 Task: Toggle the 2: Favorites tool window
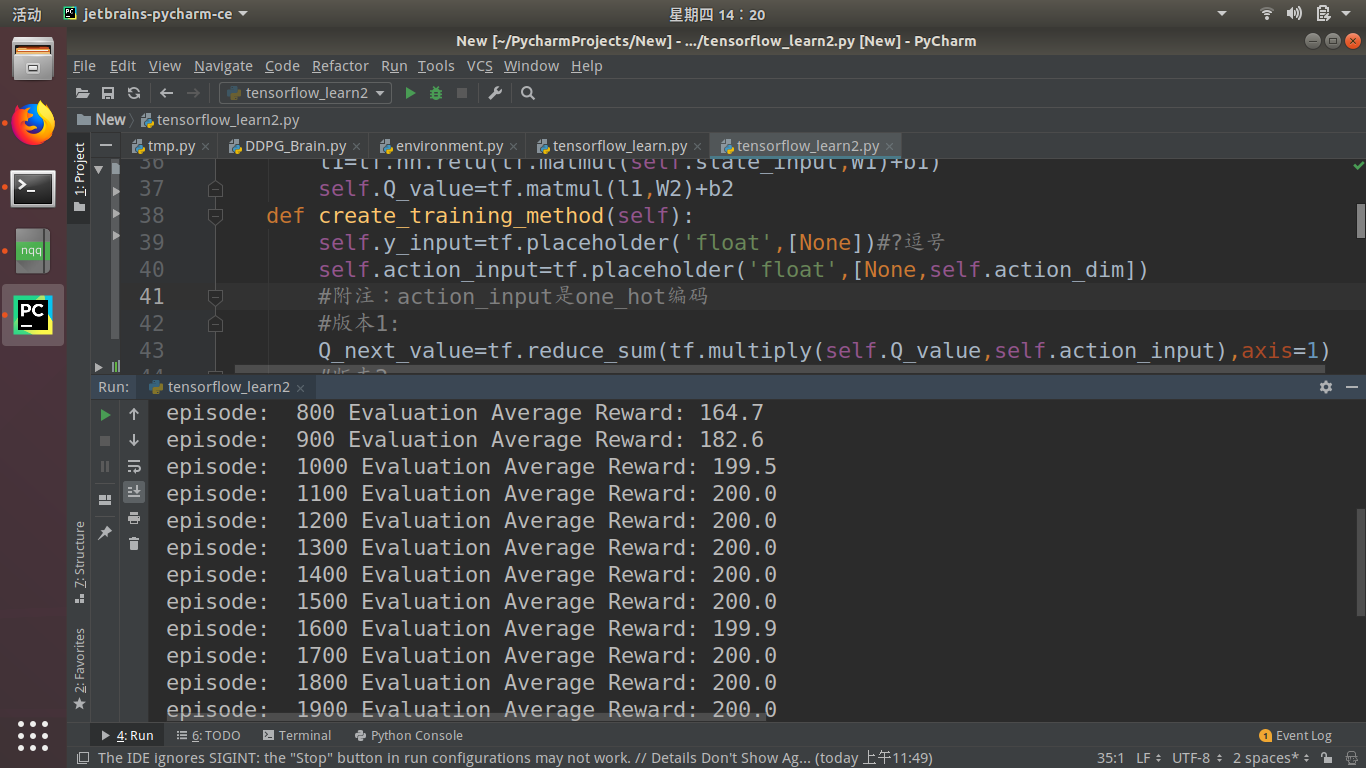tap(80, 668)
